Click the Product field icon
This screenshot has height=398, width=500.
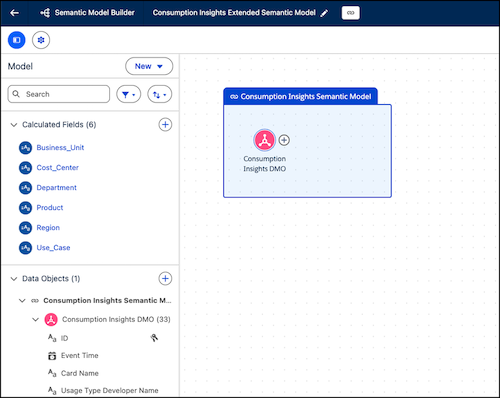[25, 208]
